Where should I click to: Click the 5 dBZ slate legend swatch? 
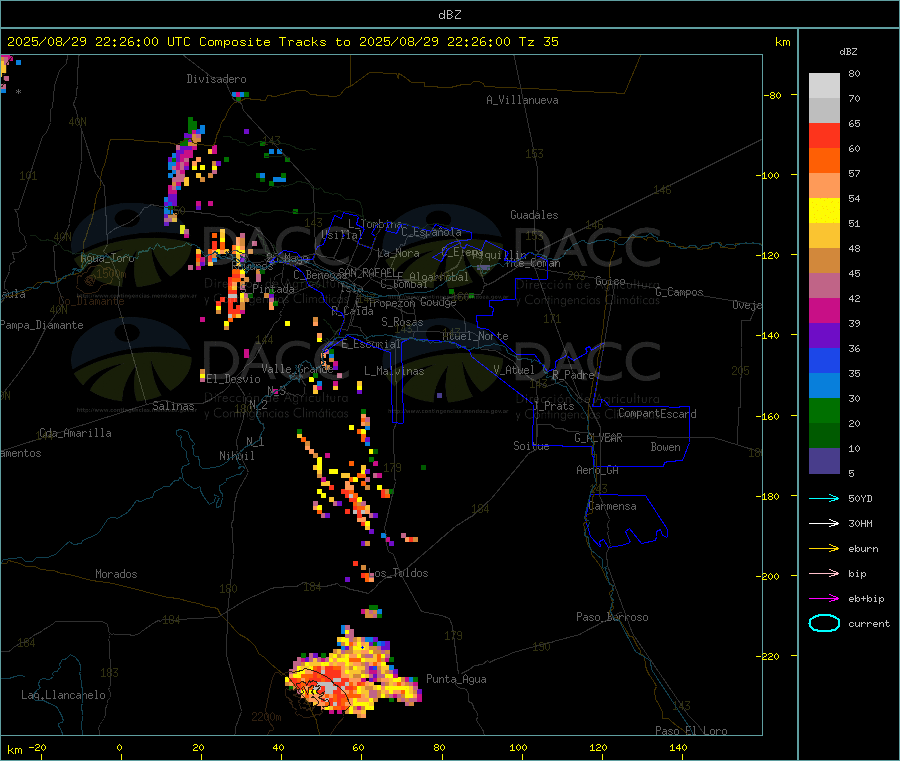(x=824, y=461)
